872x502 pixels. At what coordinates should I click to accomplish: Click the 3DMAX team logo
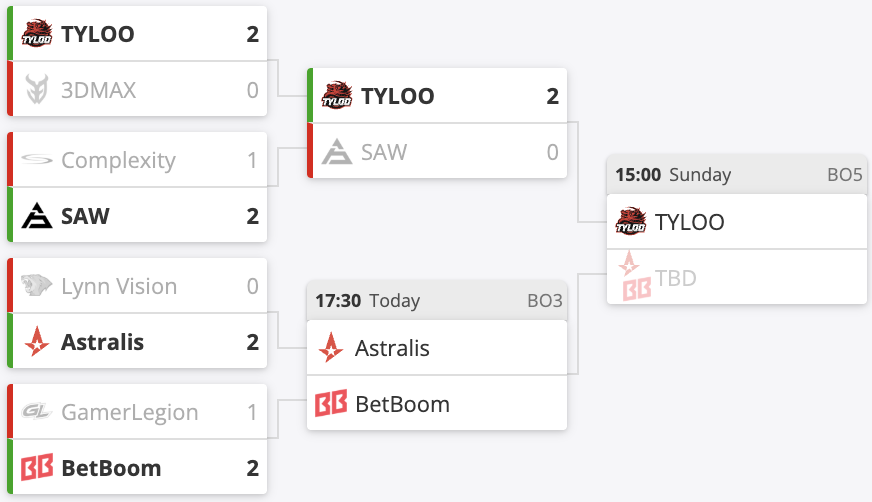click(37, 90)
